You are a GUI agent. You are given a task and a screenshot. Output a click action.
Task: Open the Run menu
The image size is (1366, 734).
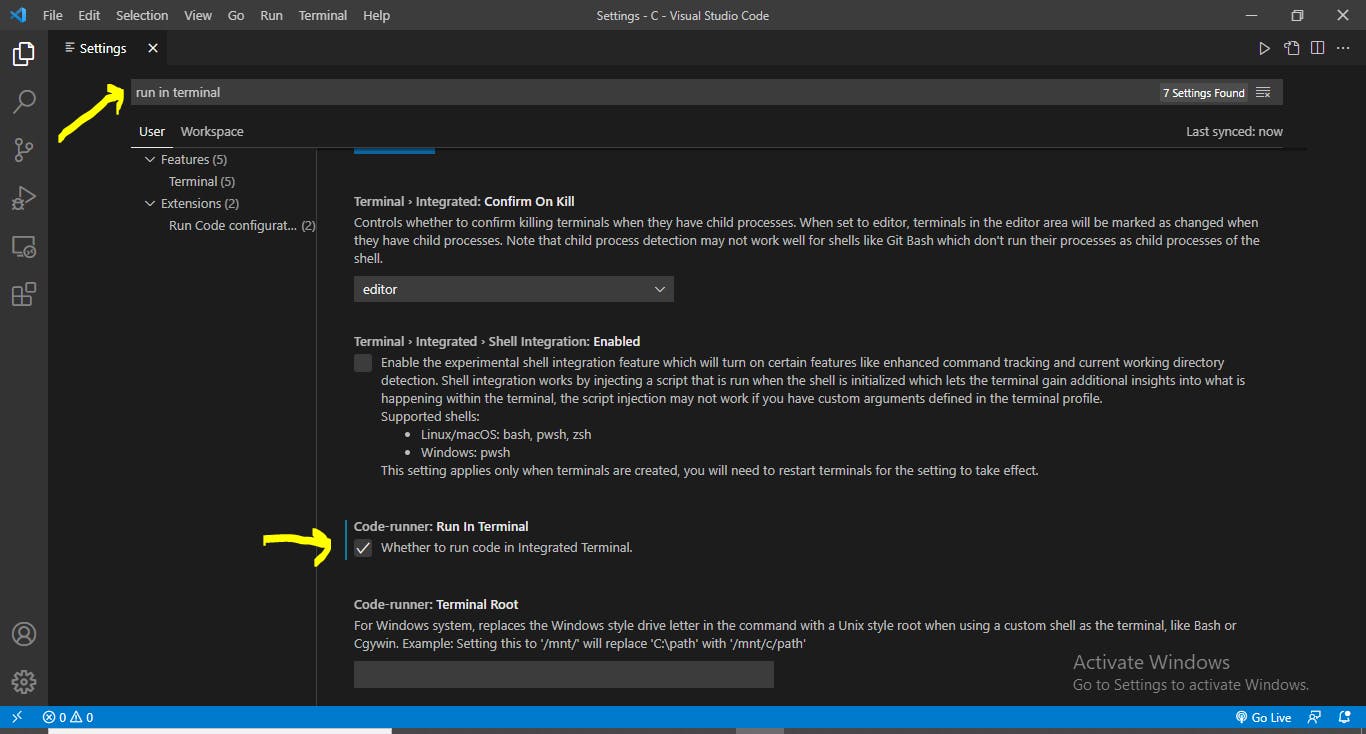click(x=271, y=15)
